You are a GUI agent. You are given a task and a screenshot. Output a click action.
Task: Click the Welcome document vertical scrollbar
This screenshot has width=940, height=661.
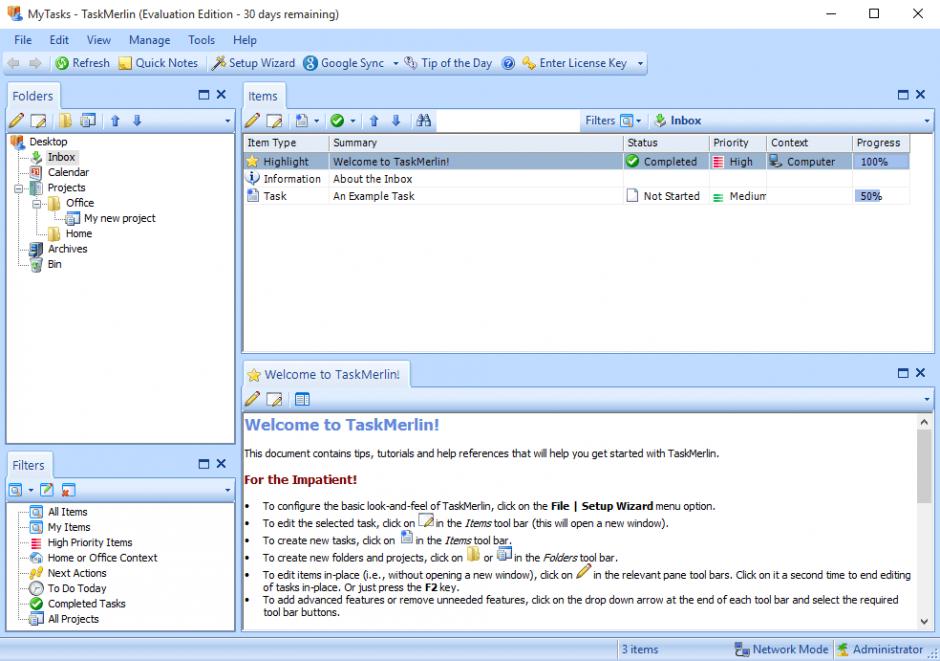924,521
